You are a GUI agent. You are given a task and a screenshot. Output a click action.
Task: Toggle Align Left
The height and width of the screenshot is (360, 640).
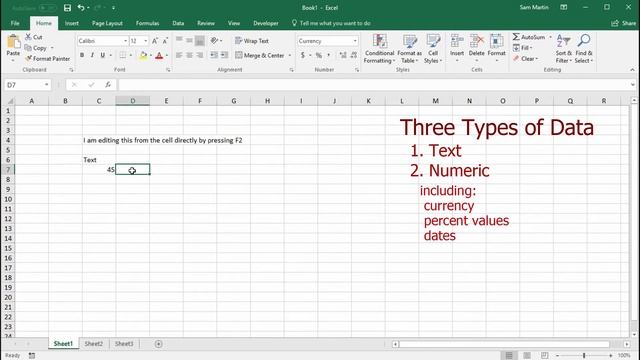point(179,55)
